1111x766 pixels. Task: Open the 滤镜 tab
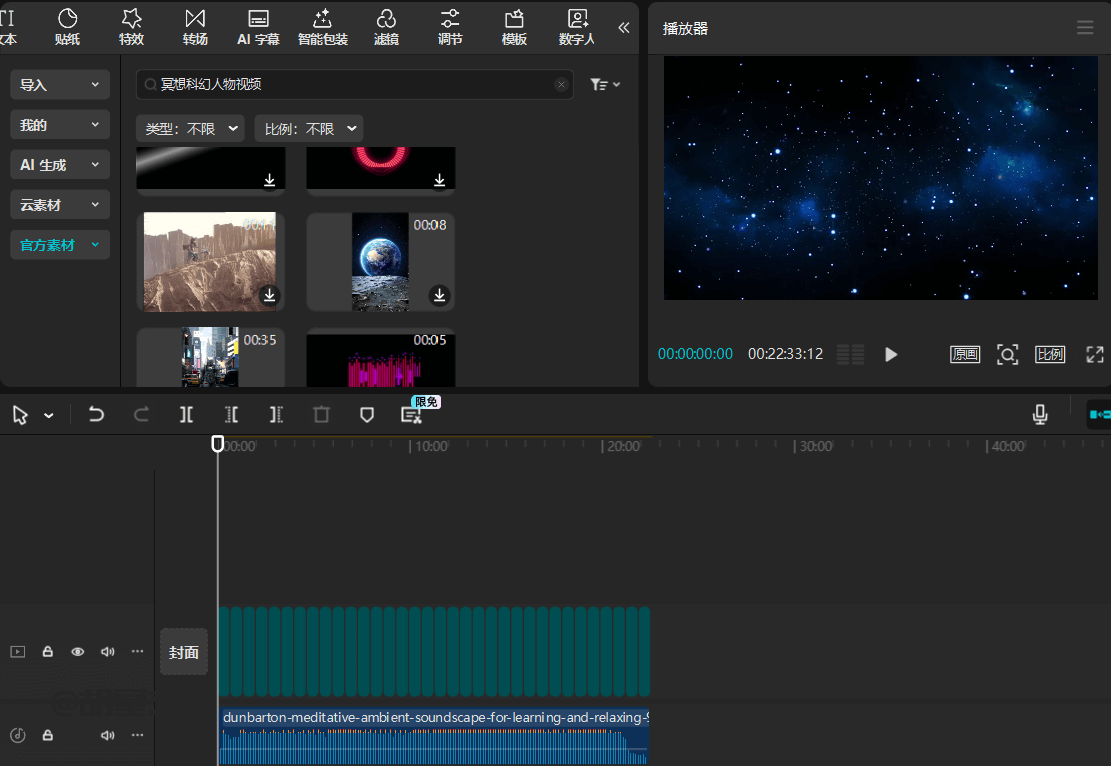click(386, 27)
